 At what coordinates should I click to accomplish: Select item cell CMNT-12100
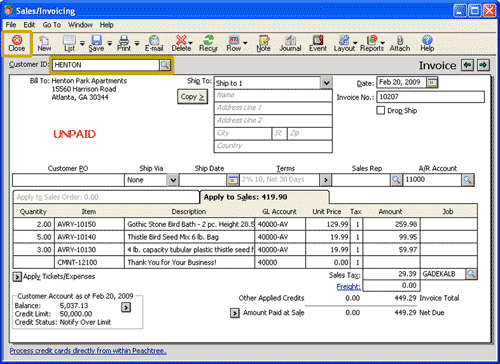pyautogui.click(x=89, y=262)
